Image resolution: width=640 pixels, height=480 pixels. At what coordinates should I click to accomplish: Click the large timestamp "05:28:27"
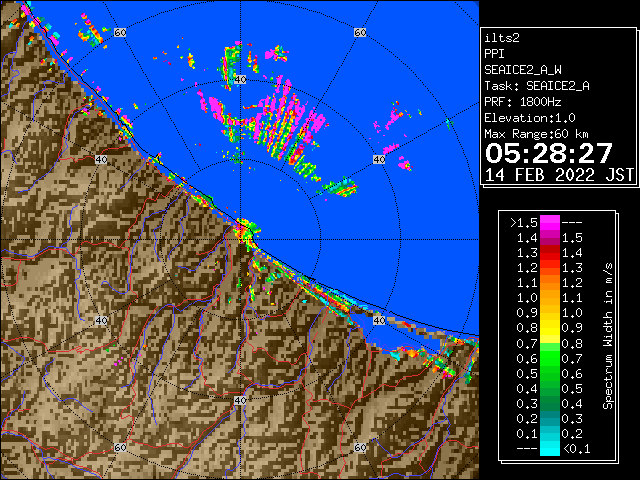tap(549, 153)
